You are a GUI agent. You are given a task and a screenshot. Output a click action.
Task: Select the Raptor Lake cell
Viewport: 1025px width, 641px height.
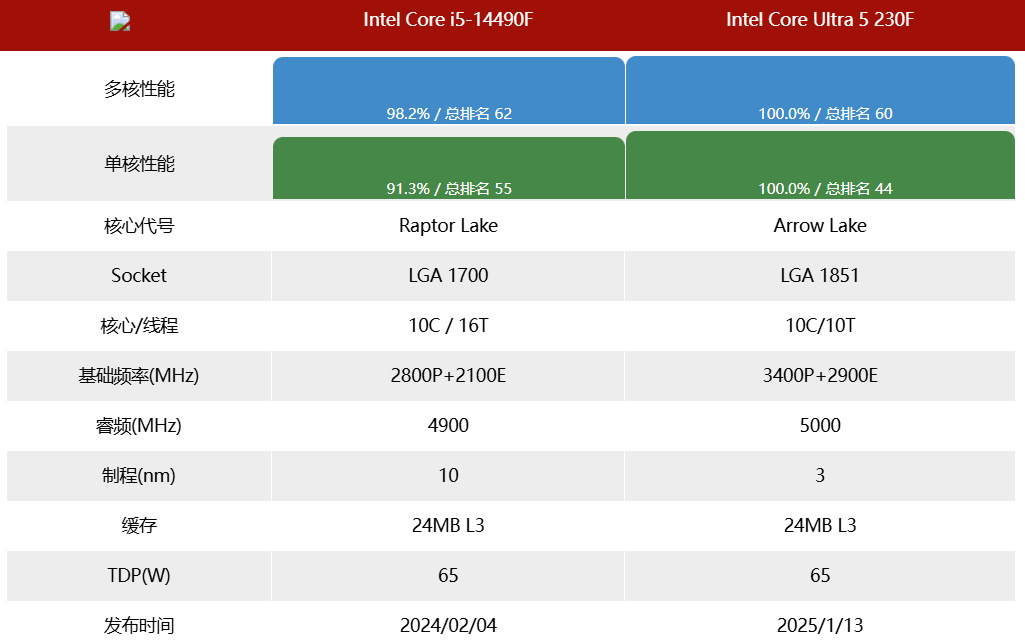click(448, 225)
